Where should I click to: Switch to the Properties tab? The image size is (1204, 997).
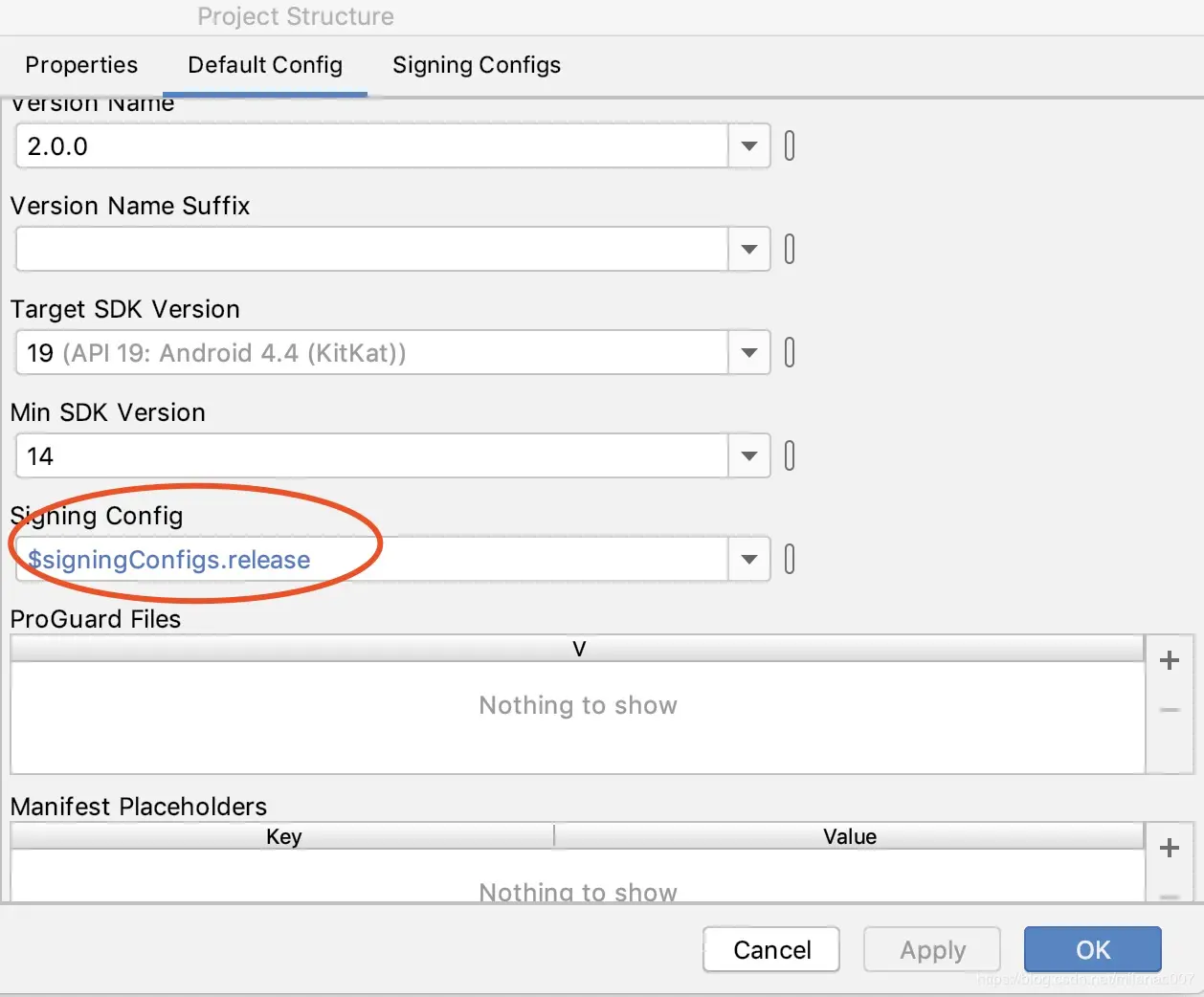pos(81,65)
